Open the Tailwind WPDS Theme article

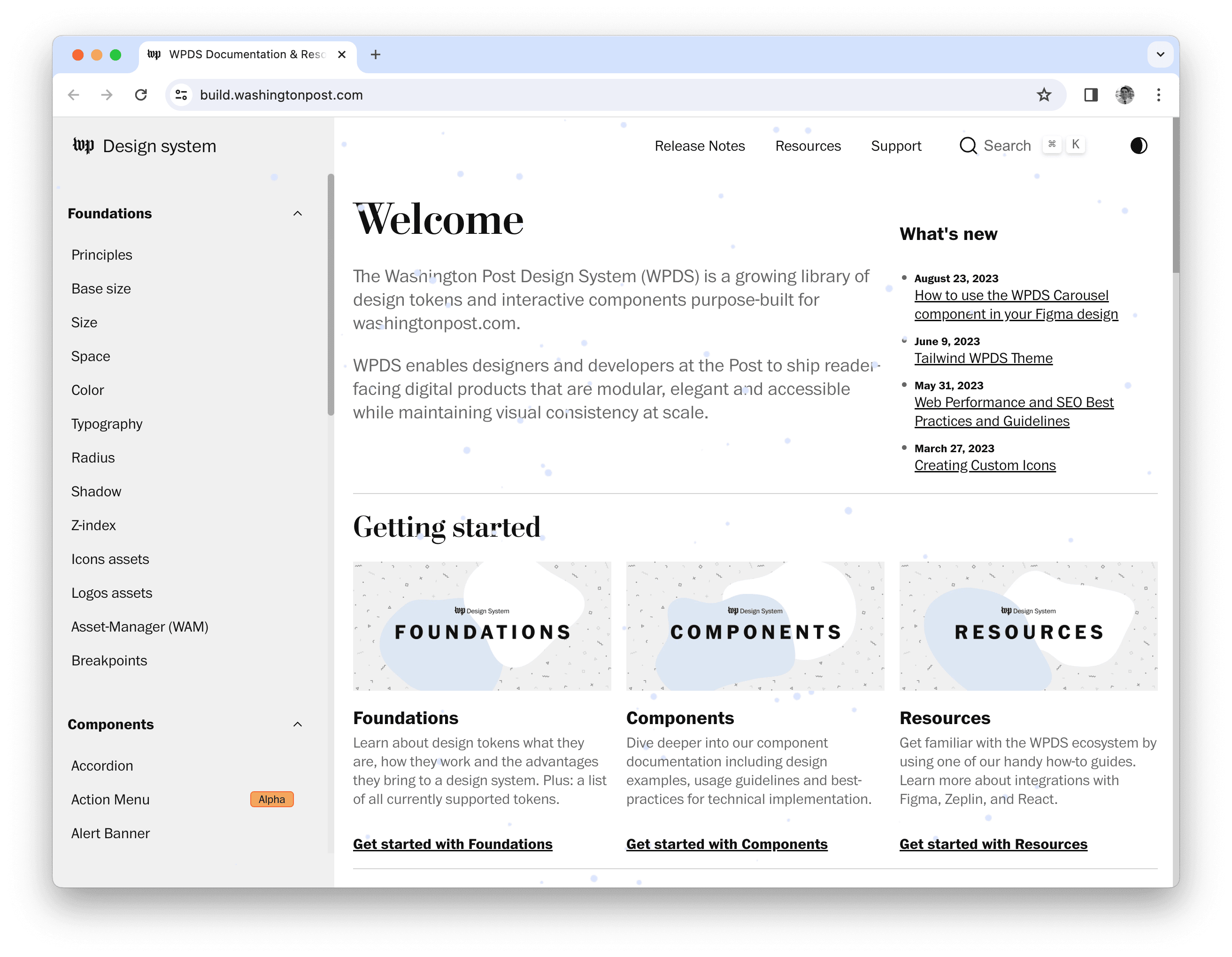pos(983,358)
